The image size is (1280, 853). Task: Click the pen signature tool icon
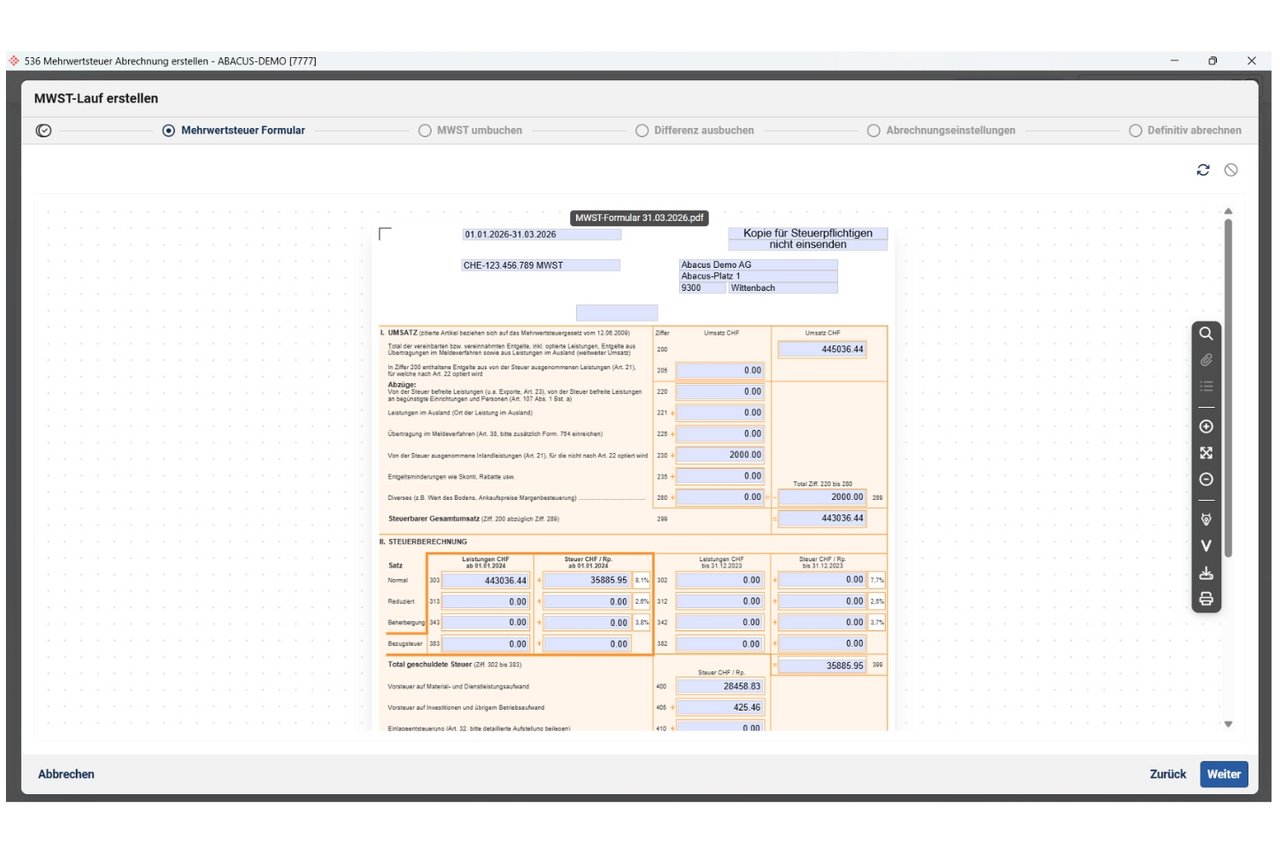click(1206, 520)
